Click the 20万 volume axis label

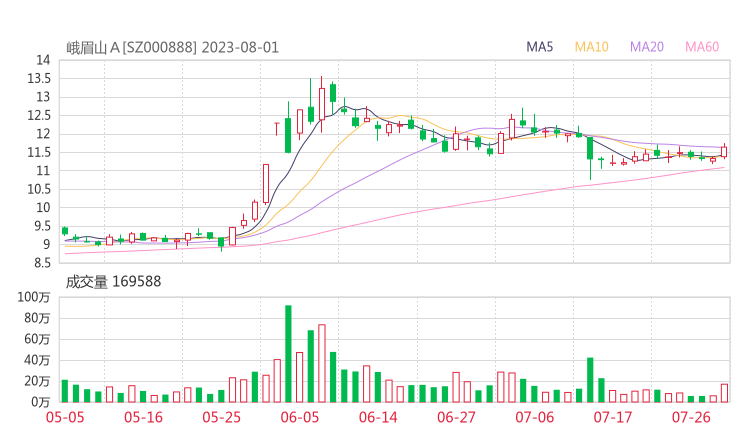click(x=37, y=381)
